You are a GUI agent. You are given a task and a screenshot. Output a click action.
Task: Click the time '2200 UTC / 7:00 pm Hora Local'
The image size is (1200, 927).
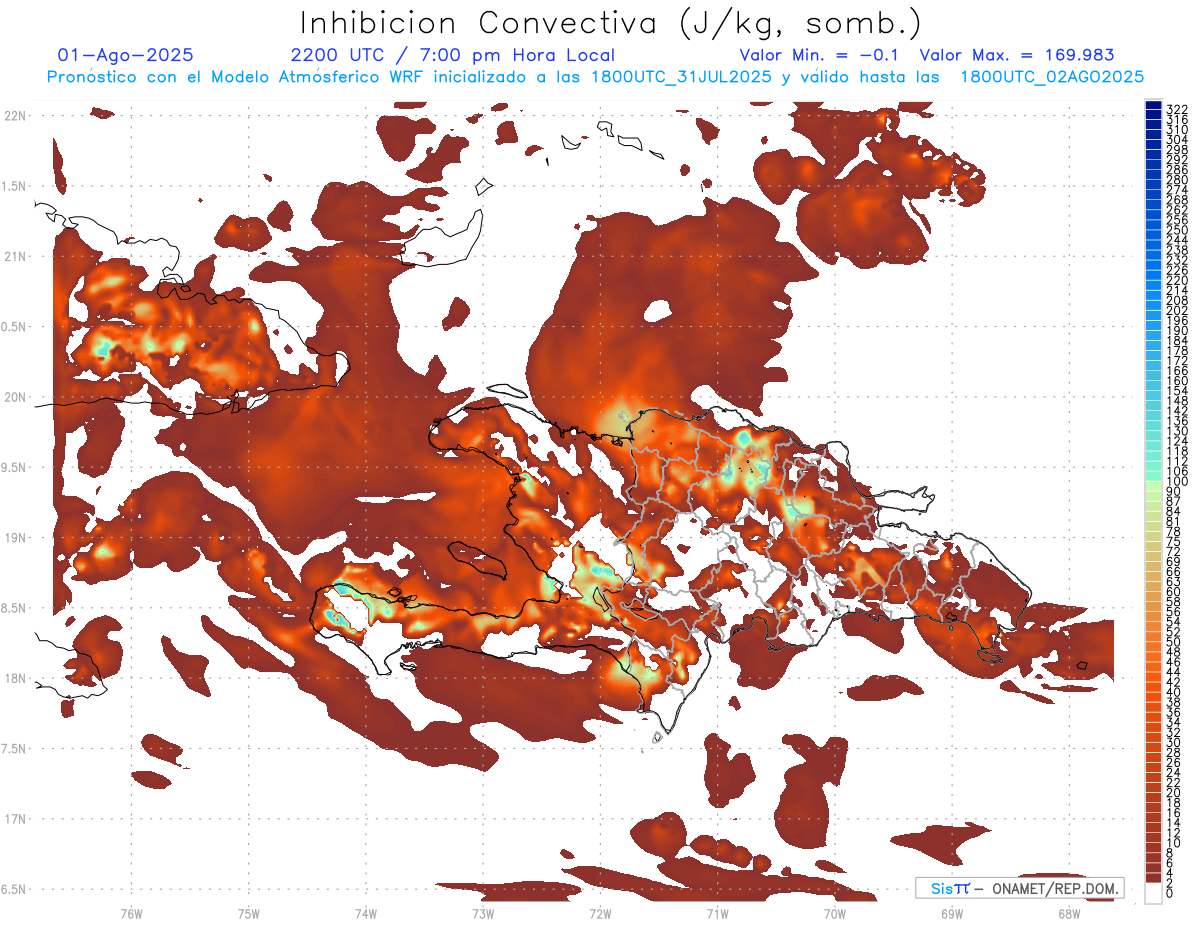pos(452,55)
